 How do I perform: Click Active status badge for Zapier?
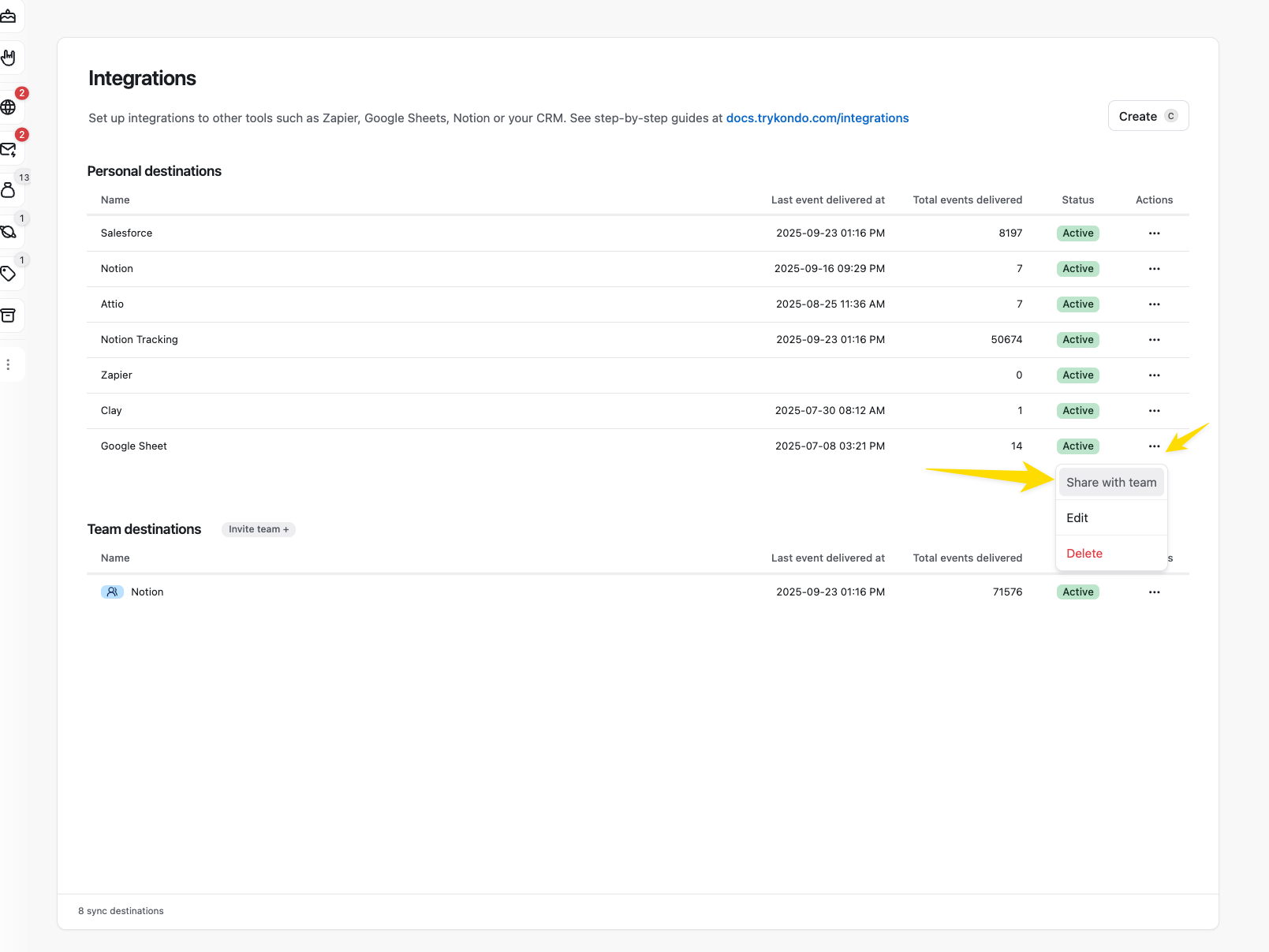pyautogui.click(x=1077, y=375)
